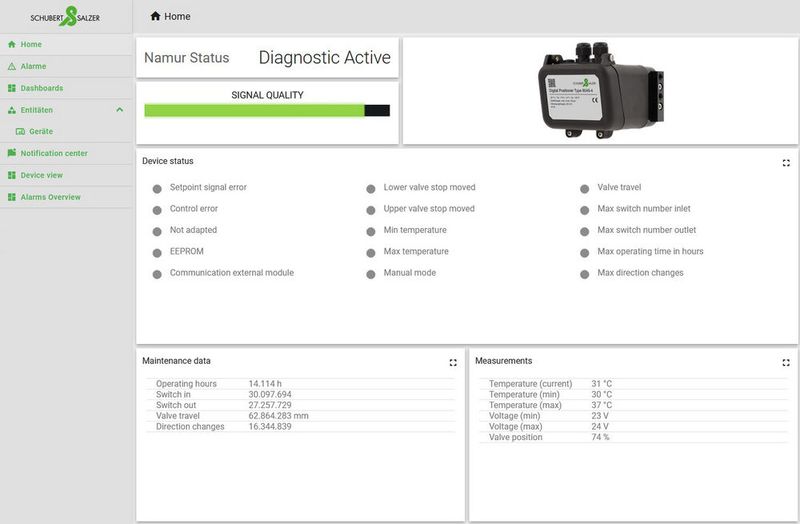Click Voltage (min) value 23 V
The height and width of the screenshot is (524, 800).
click(600, 416)
